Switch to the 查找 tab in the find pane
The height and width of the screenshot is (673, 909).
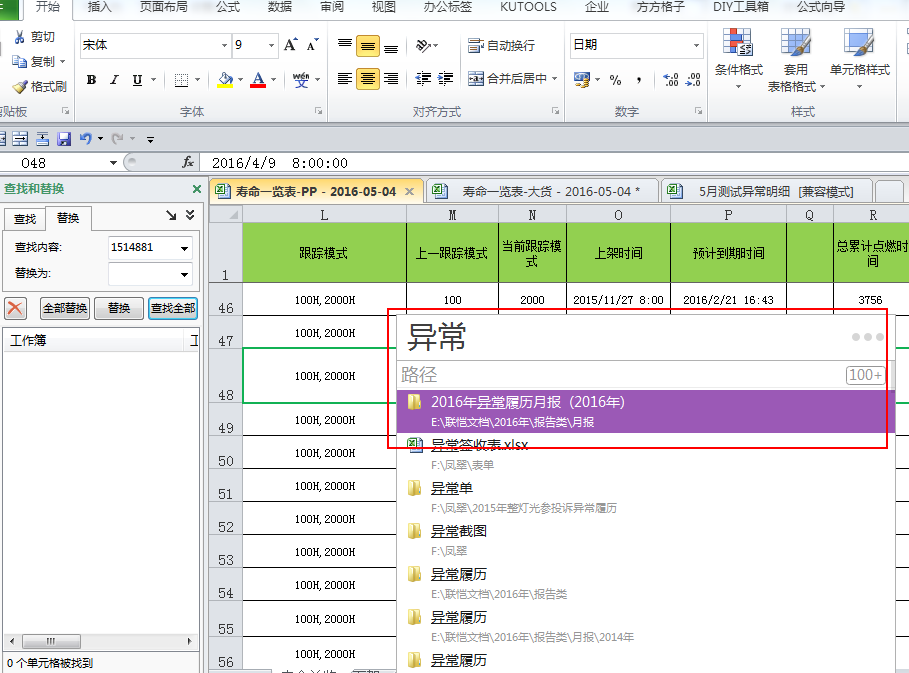tap(25, 219)
